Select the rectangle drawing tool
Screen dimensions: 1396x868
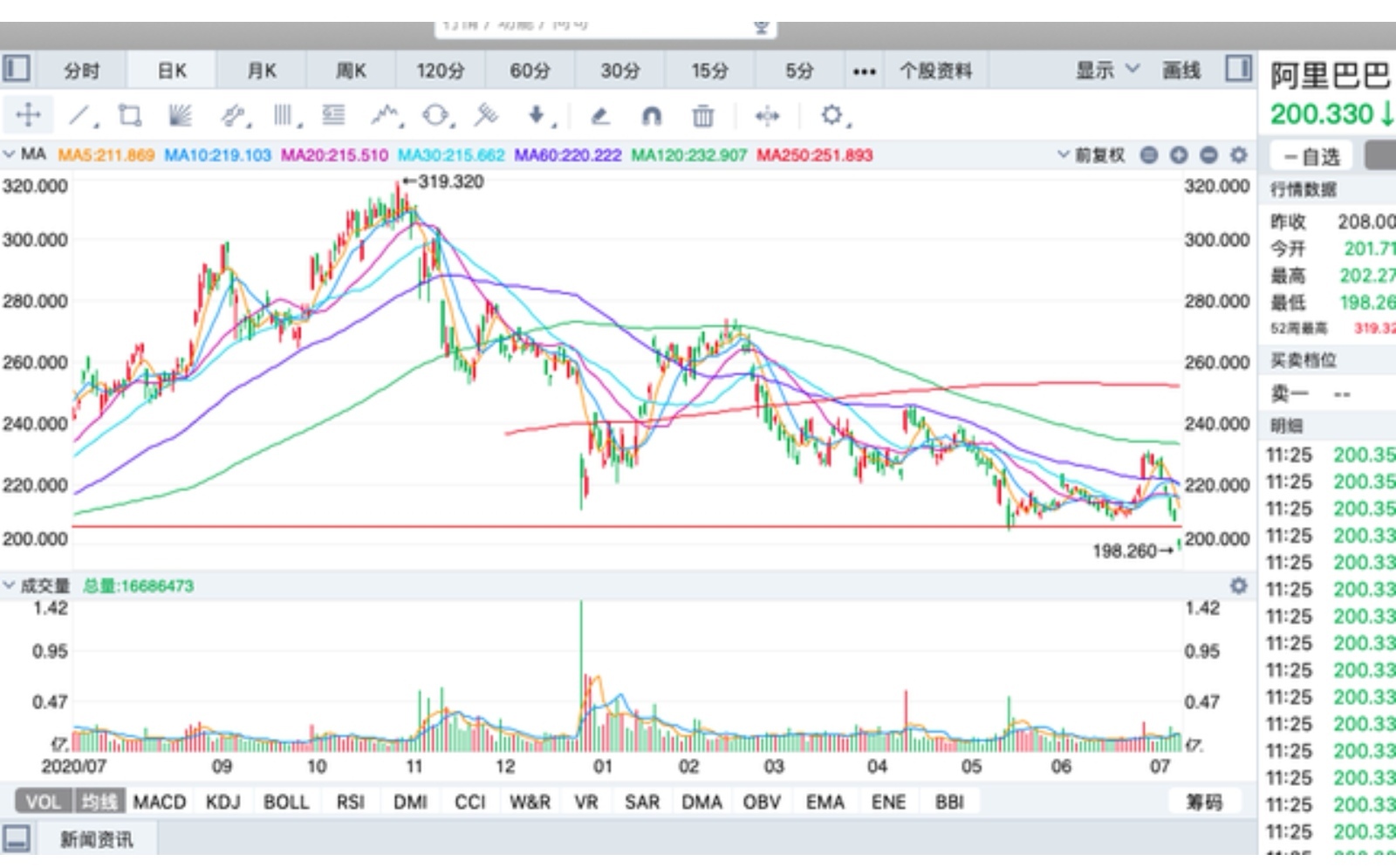pyautogui.click(x=129, y=113)
